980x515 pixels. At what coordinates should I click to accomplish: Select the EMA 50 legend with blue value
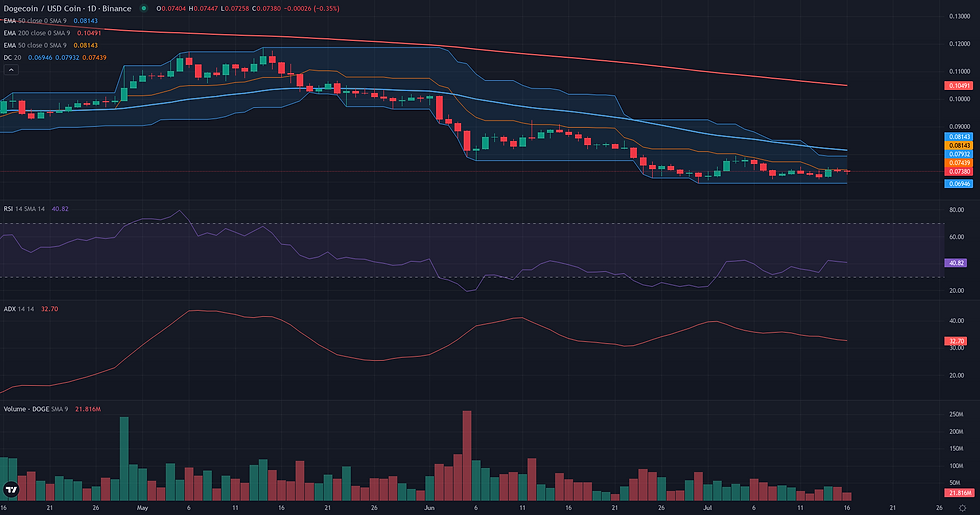click(x=51, y=21)
